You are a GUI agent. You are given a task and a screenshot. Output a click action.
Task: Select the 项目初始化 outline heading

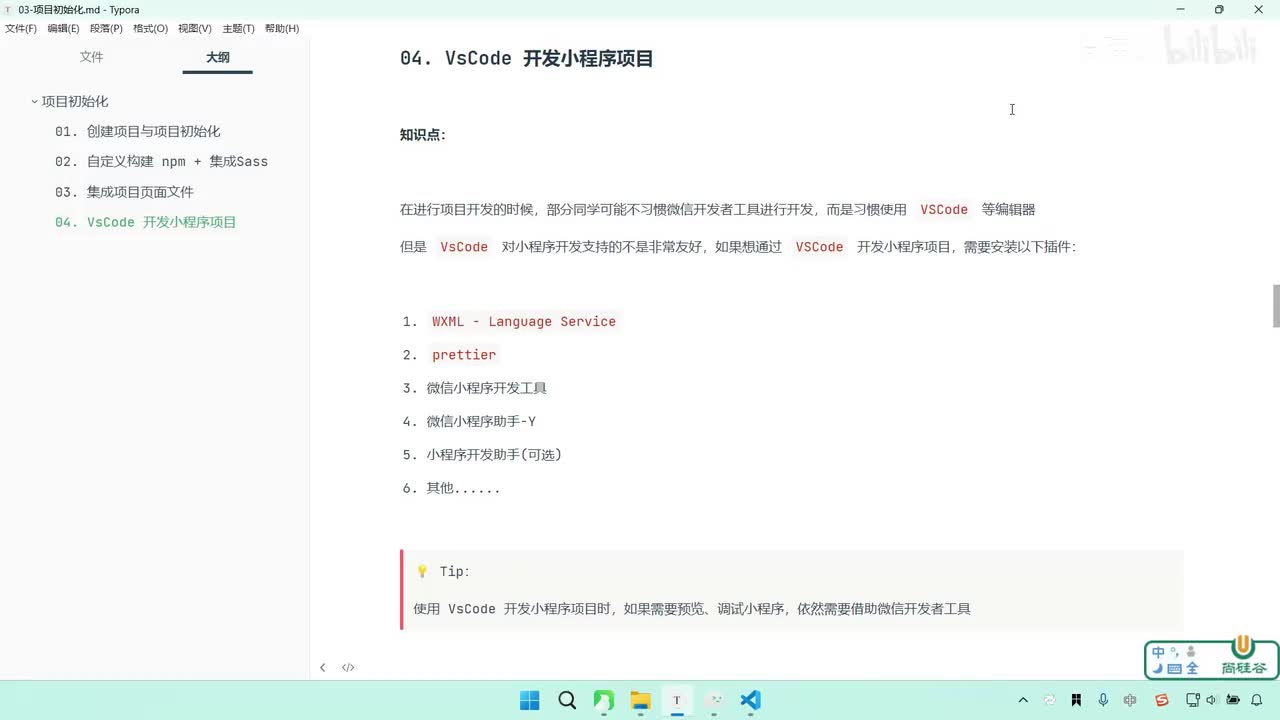coord(75,101)
